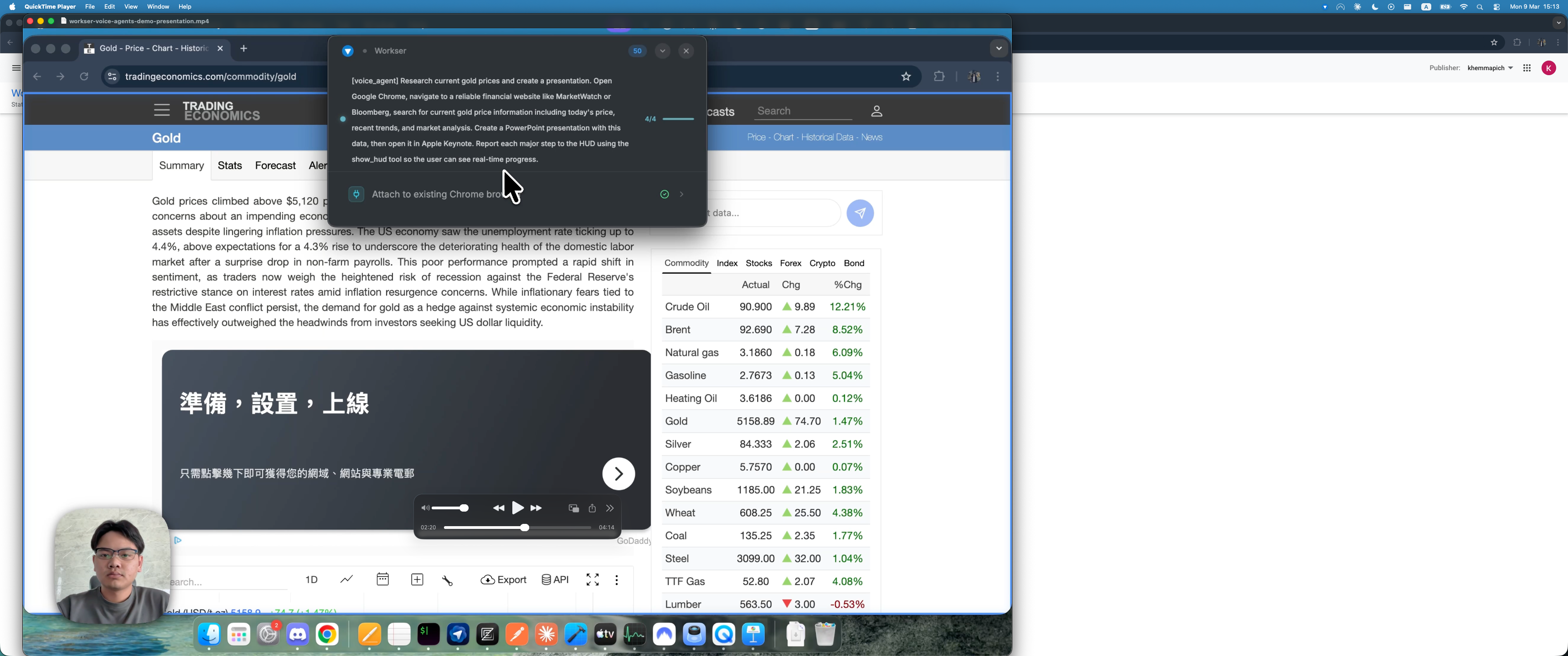Viewport: 1568px width, 656px height.
Task: Click the rewind button in player
Action: [x=499, y=508]
